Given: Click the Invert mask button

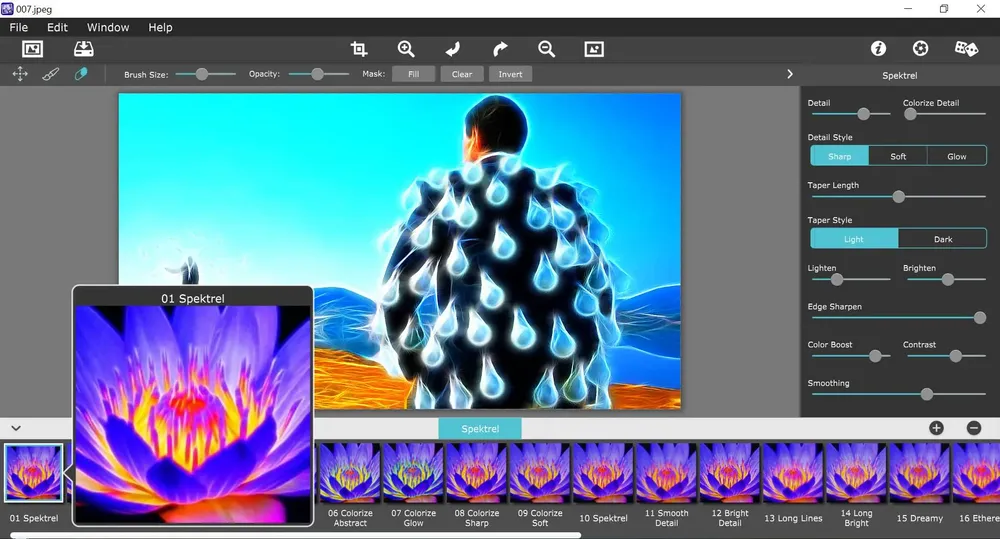Looking at the screenshot, I should click(x=510, y=74).
